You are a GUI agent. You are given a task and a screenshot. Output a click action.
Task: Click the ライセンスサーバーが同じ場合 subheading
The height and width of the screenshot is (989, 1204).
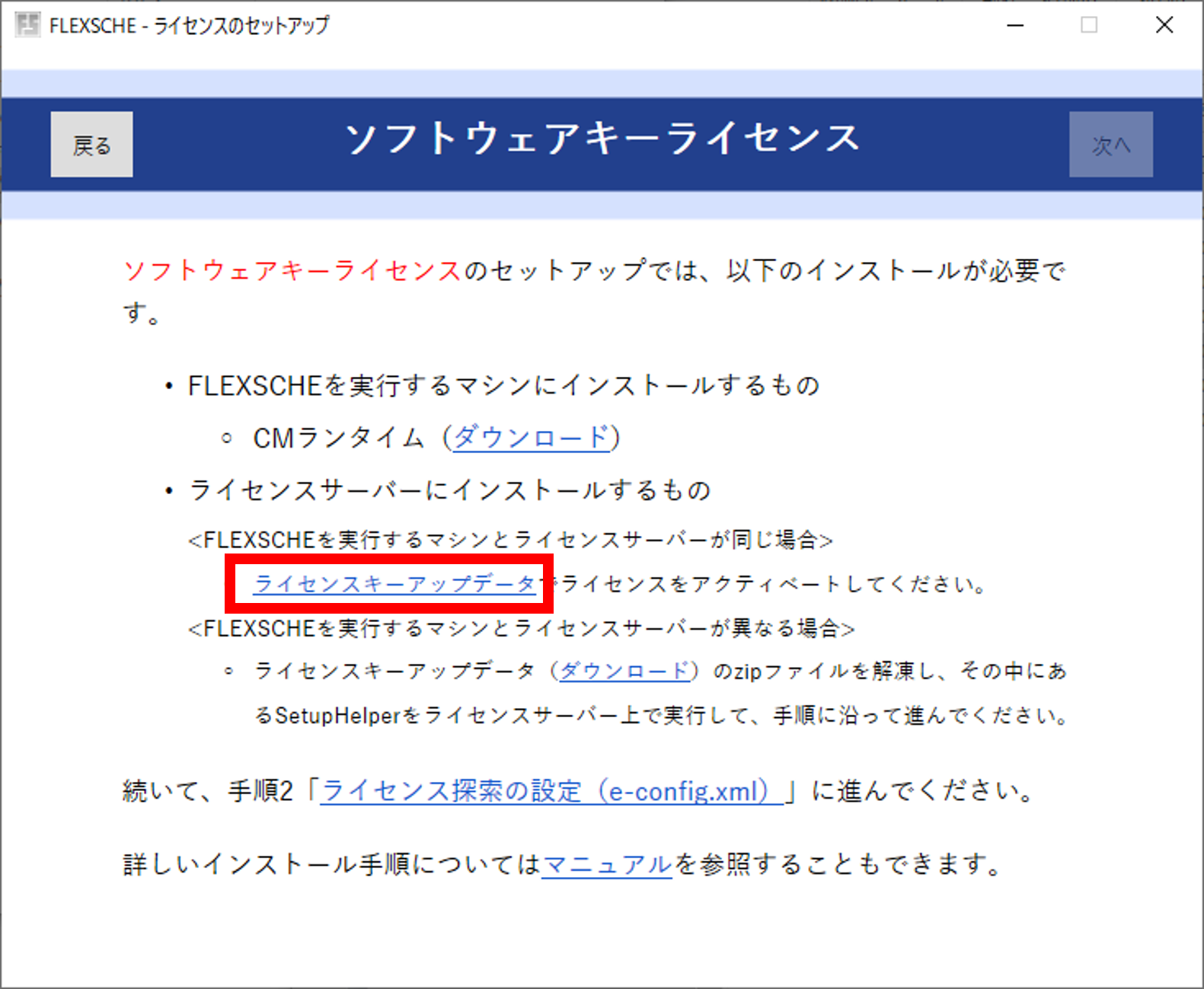pyautogui.click(x=510, y=541)
